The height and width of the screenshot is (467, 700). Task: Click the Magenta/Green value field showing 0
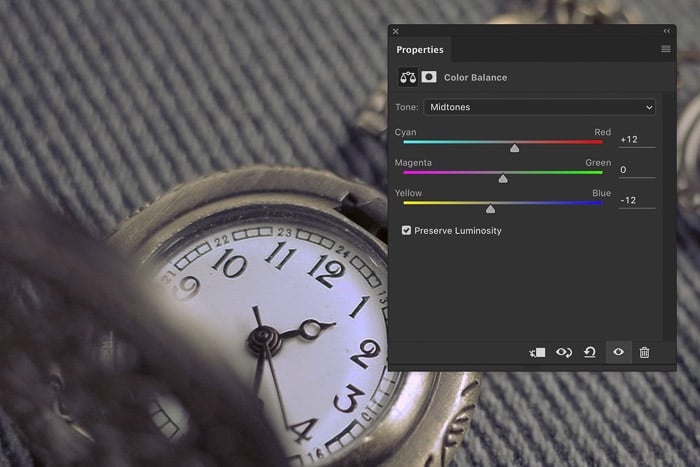[636, 169]
